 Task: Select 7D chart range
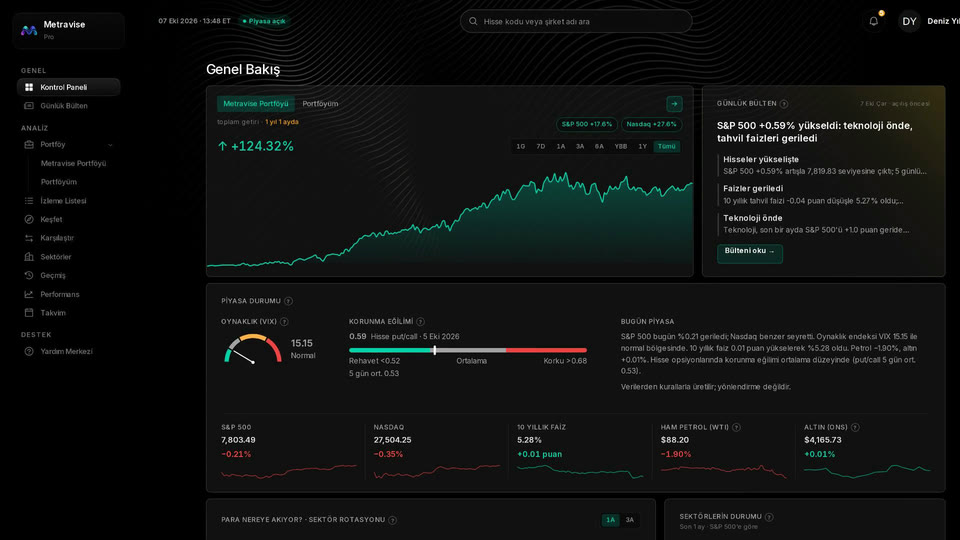coord(541,146)
